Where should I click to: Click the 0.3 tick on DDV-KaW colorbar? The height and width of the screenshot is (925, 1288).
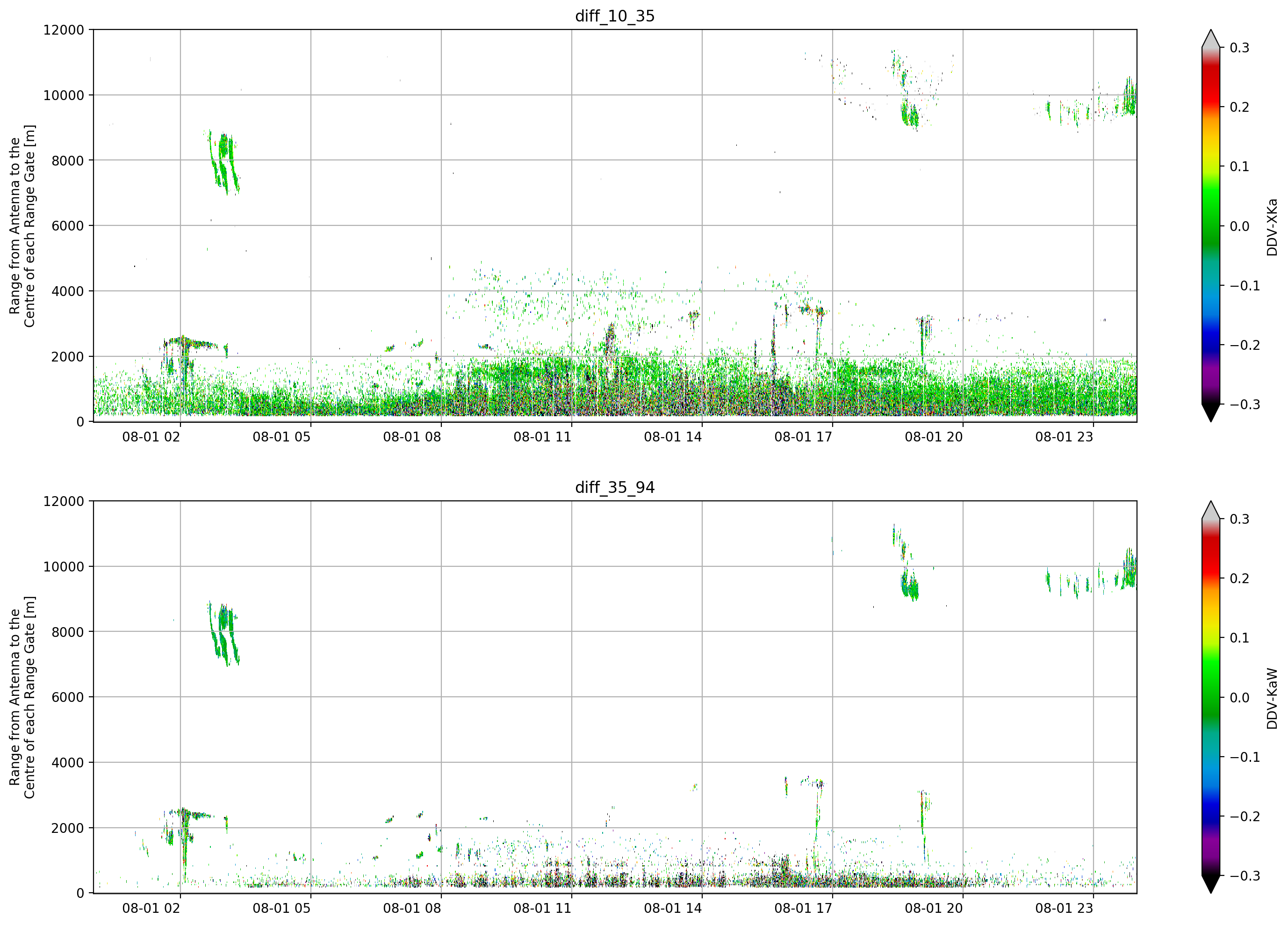(x=1239, y=519)
